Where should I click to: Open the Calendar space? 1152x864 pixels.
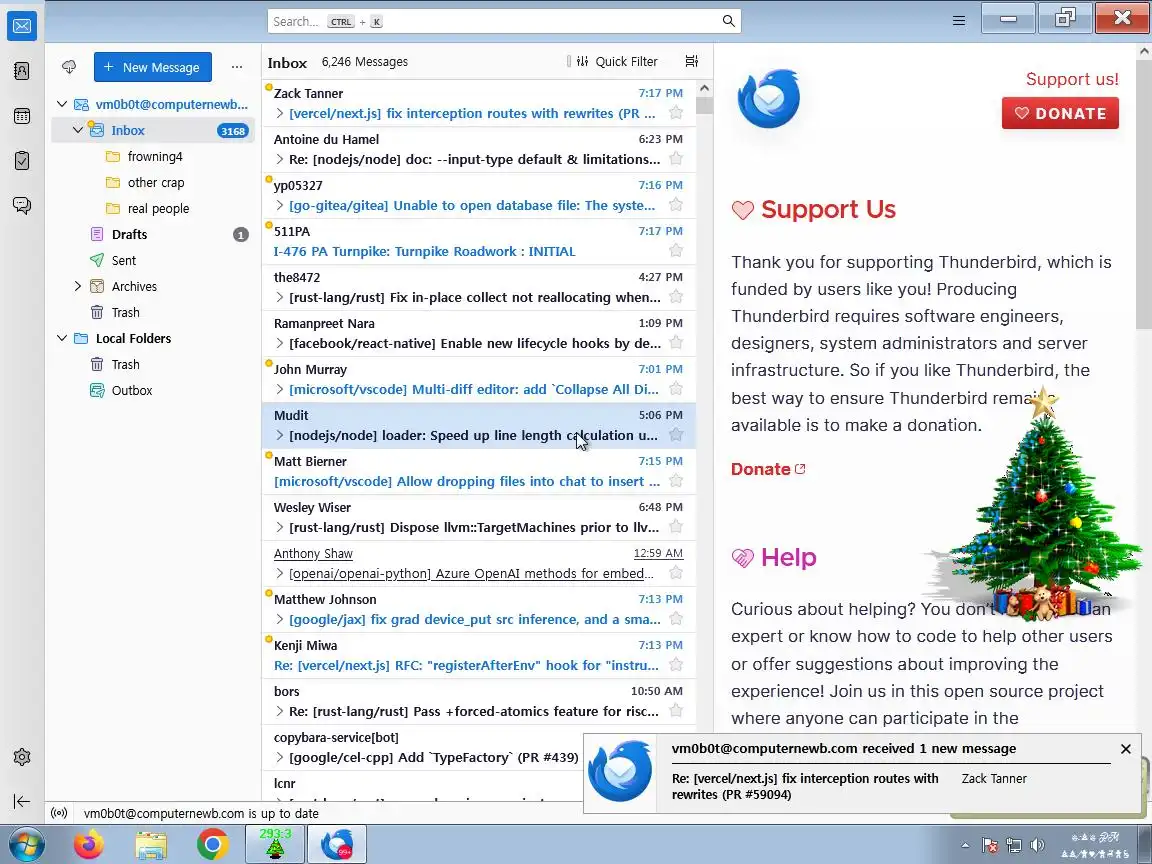coord(22,115)
